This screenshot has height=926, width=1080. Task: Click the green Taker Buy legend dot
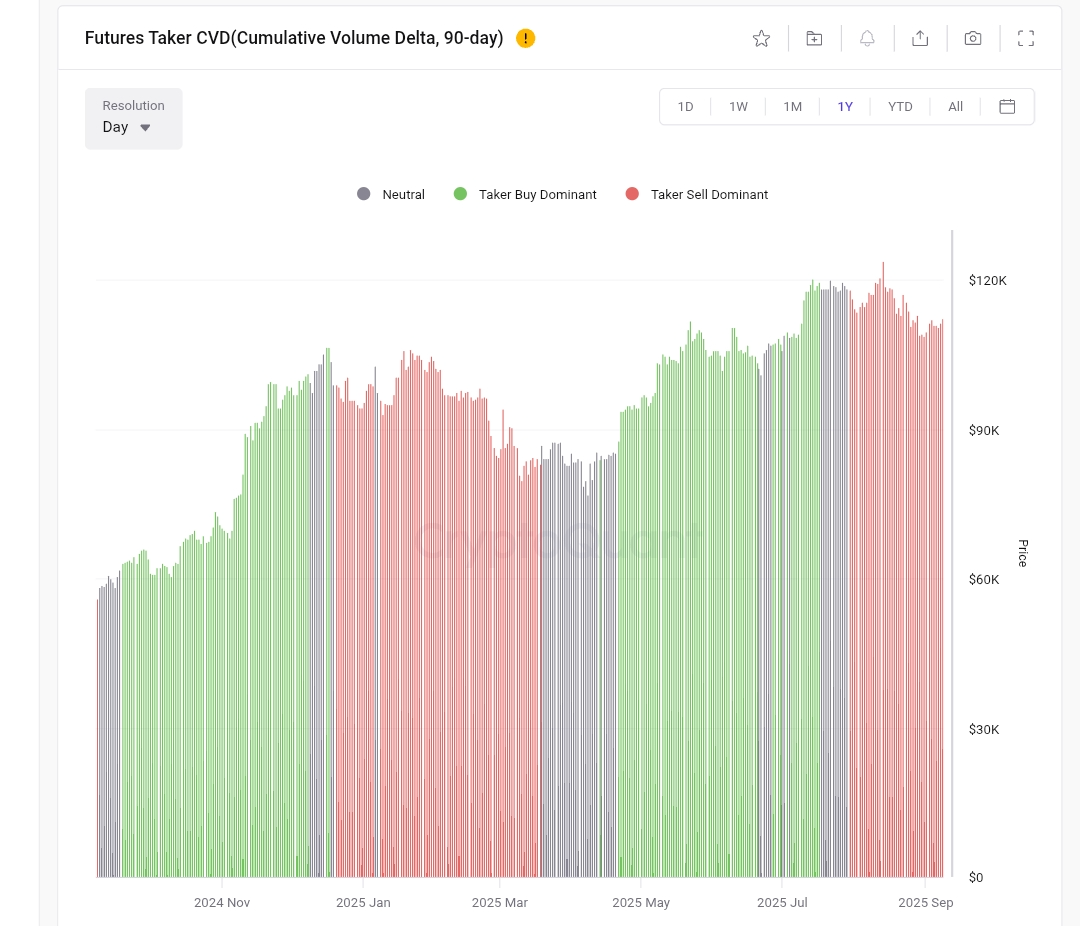pyautogui.click(x=460, y=194)
